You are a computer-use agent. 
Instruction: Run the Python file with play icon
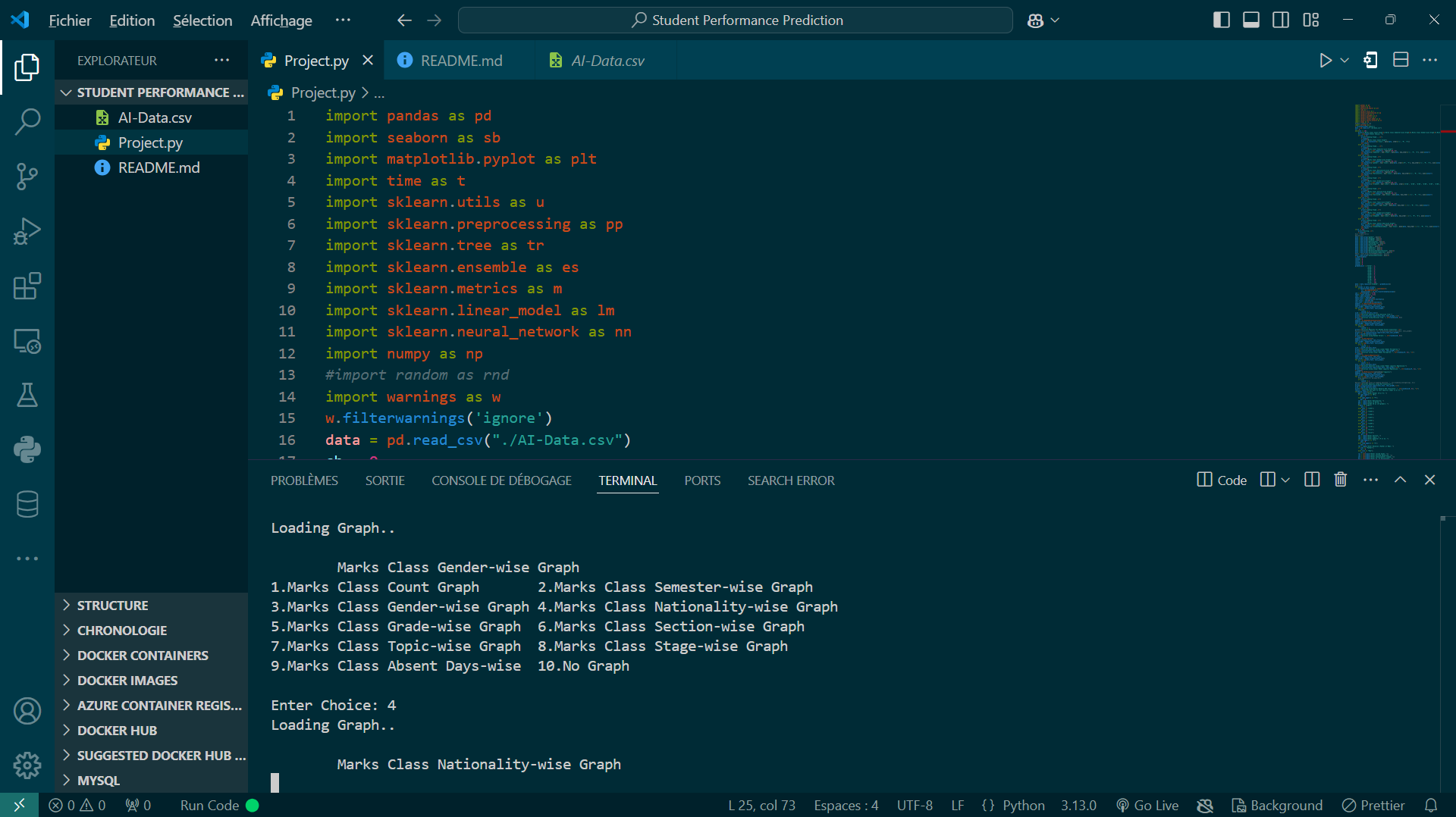[x=1325, y=61]
